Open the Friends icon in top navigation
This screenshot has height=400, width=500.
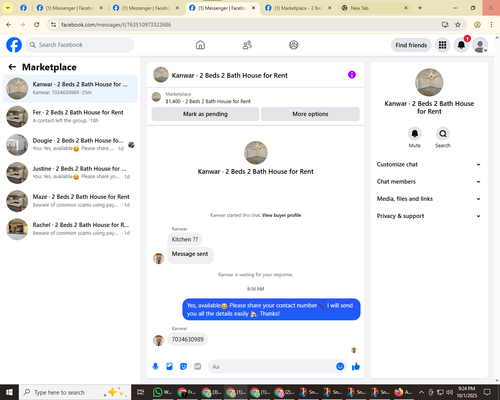coord(247,45)
